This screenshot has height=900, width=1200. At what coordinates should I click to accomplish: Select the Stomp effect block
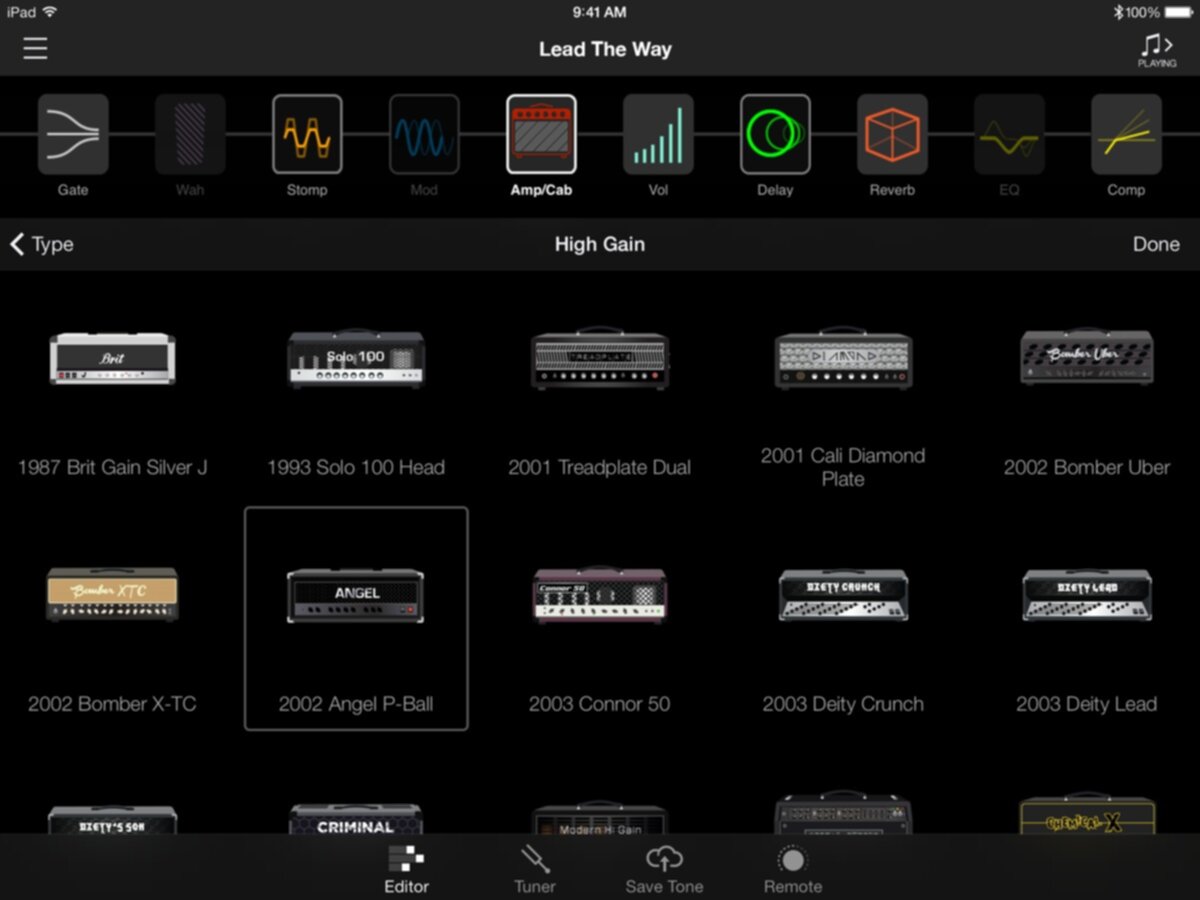[x=307, y=135]
